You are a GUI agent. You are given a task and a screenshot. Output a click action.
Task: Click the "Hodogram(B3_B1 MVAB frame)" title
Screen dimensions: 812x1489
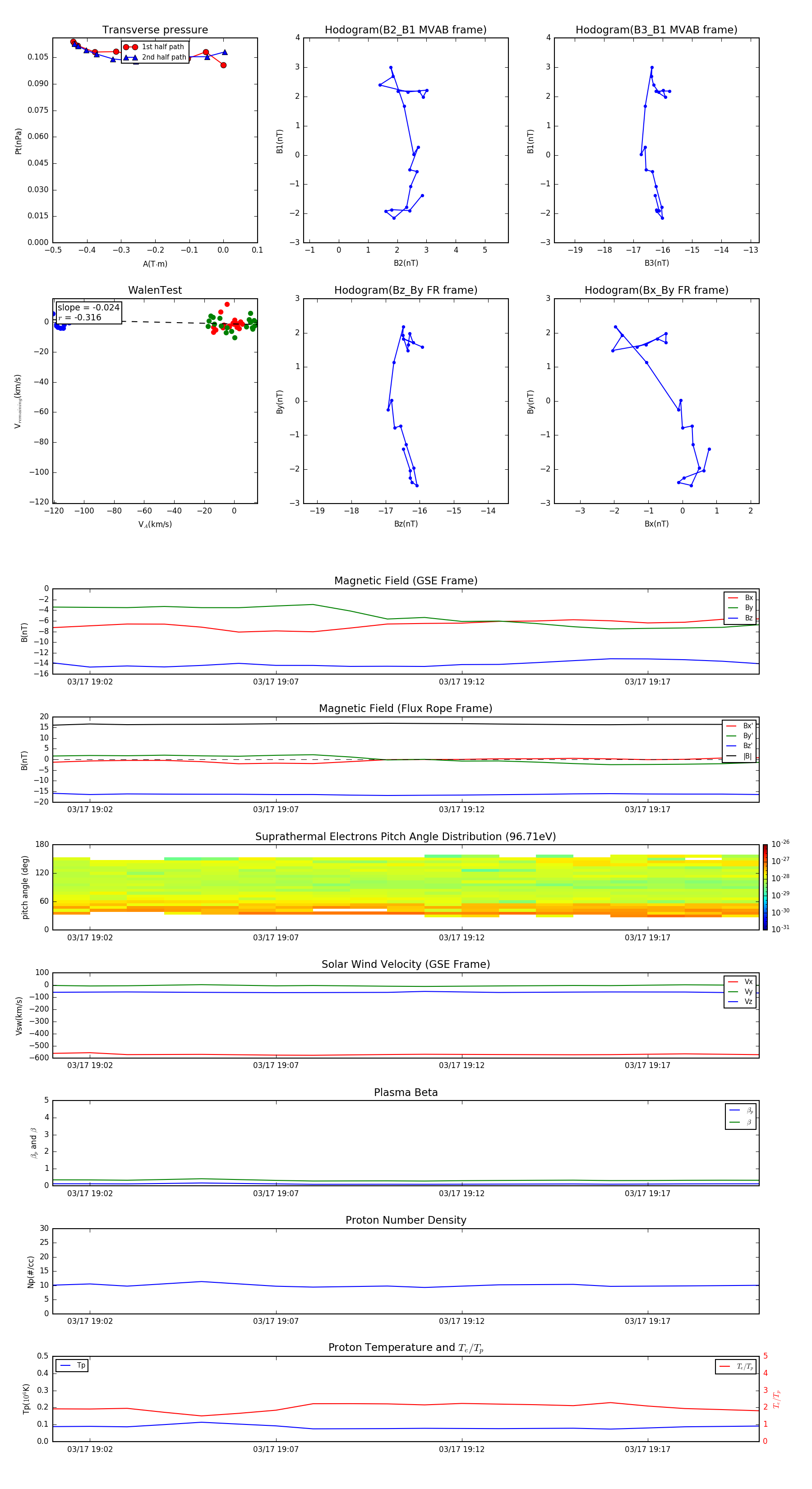tap(656, 29)
